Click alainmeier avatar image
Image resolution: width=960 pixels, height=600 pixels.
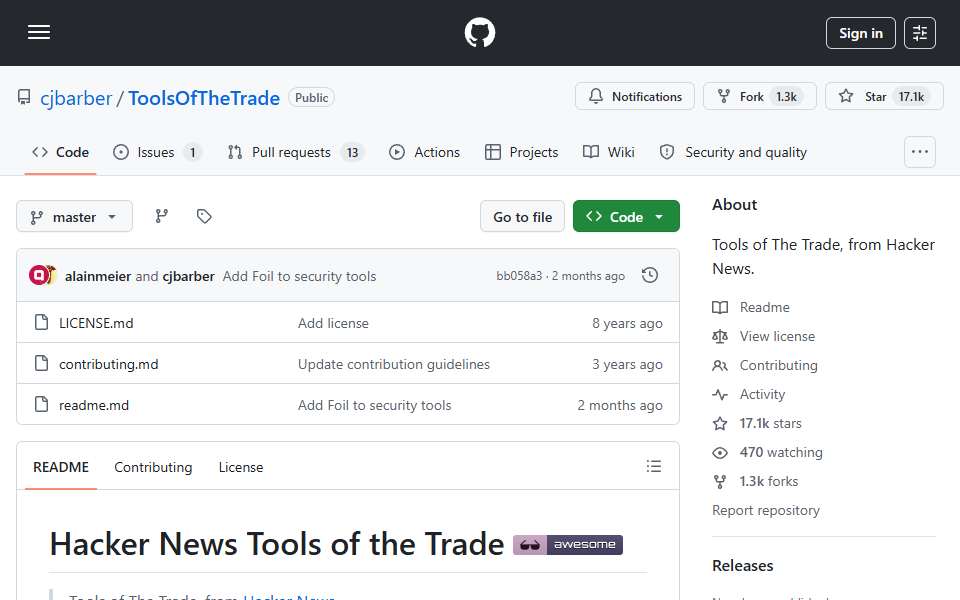[38, 276]
